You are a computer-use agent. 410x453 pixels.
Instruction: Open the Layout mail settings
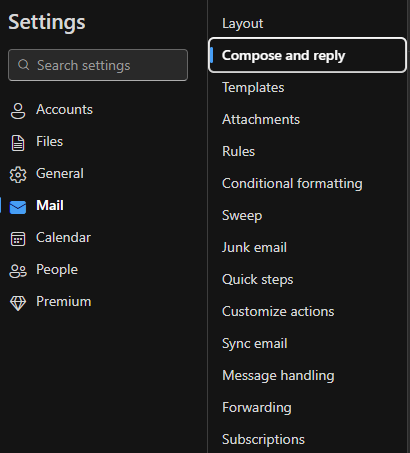tap(242, 23)
